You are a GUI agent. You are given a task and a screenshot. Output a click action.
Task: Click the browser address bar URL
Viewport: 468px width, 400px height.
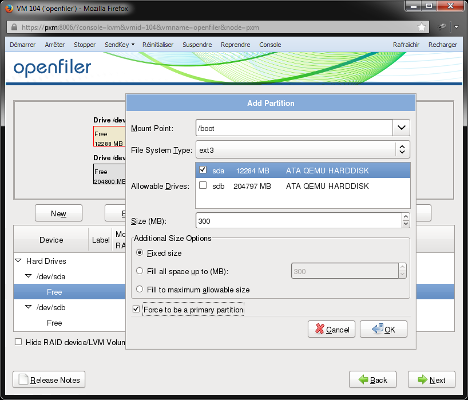click(x=140, y=27)
